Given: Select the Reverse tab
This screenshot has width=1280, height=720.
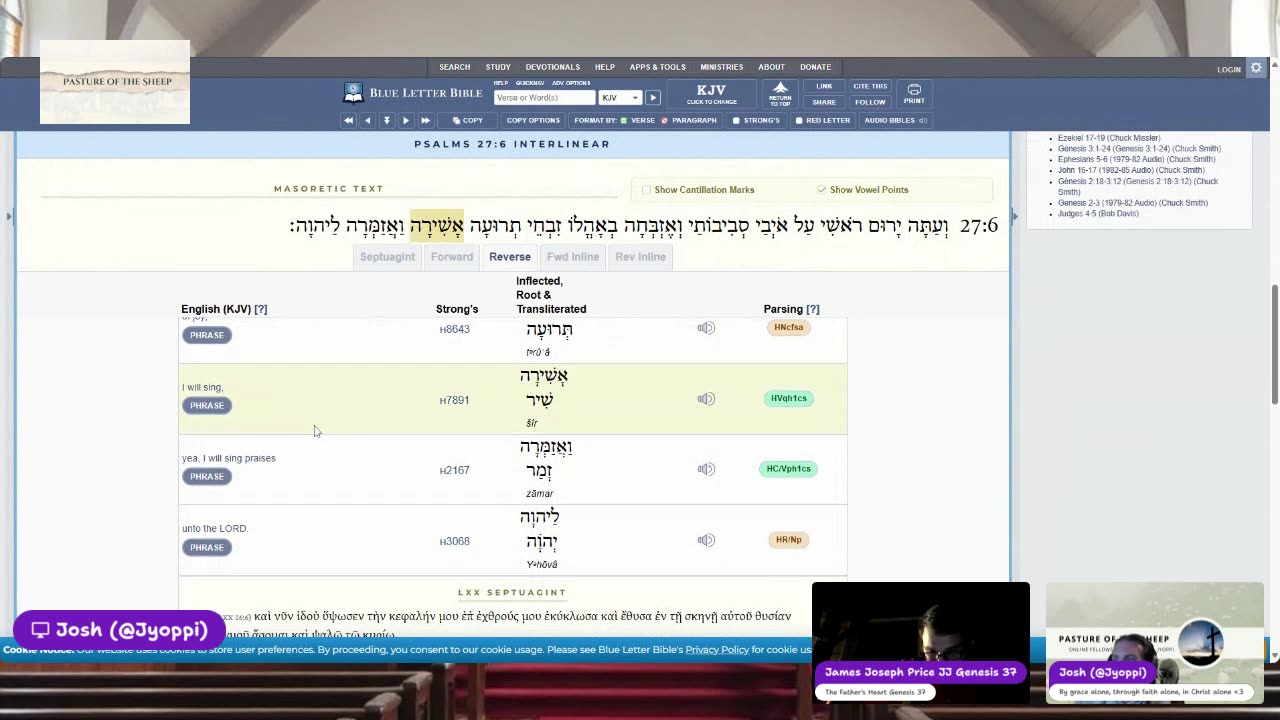Looking at the screenshot, I should (x=510, y=257).
